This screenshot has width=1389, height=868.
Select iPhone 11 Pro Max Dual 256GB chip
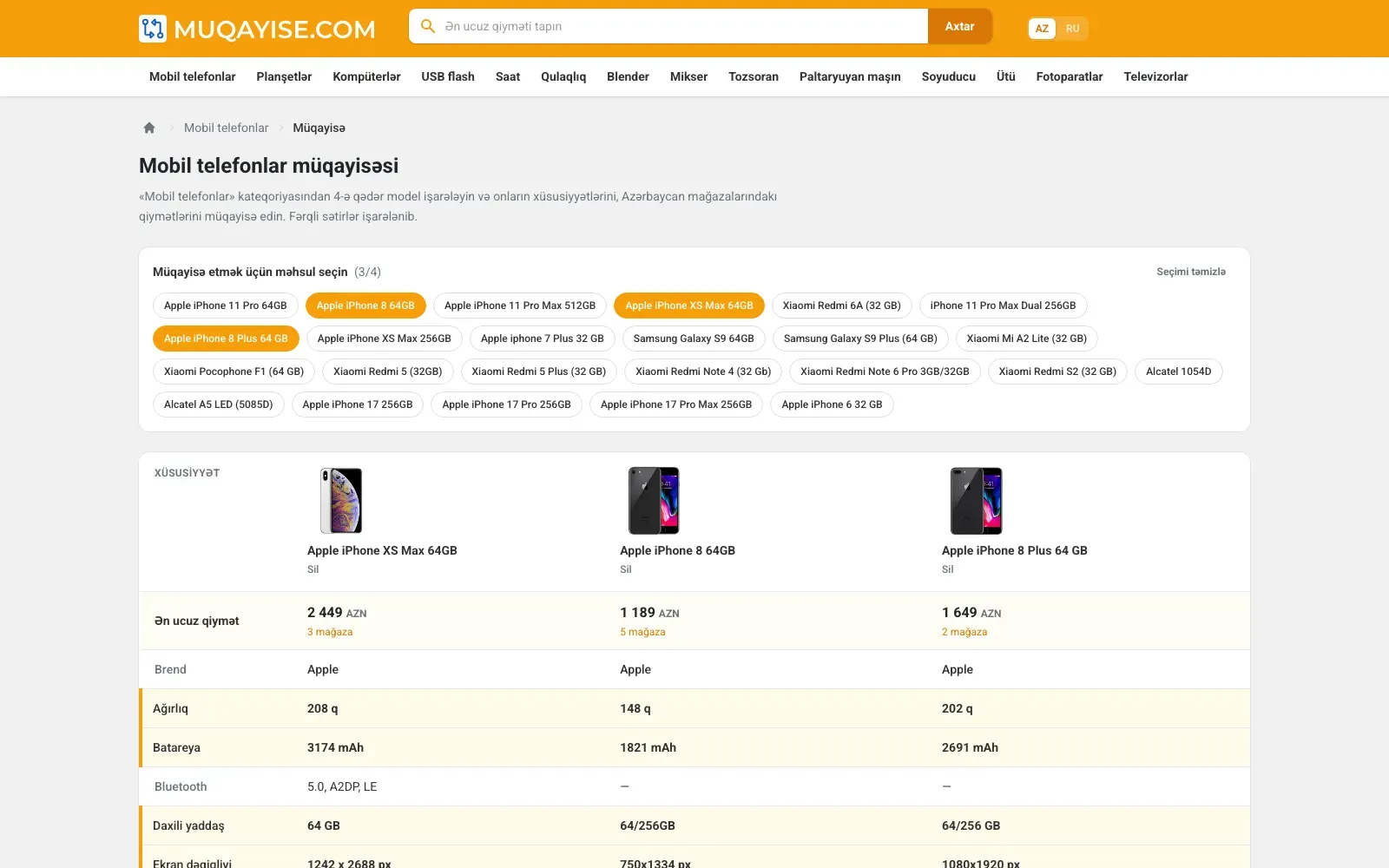click(1003, 306)
